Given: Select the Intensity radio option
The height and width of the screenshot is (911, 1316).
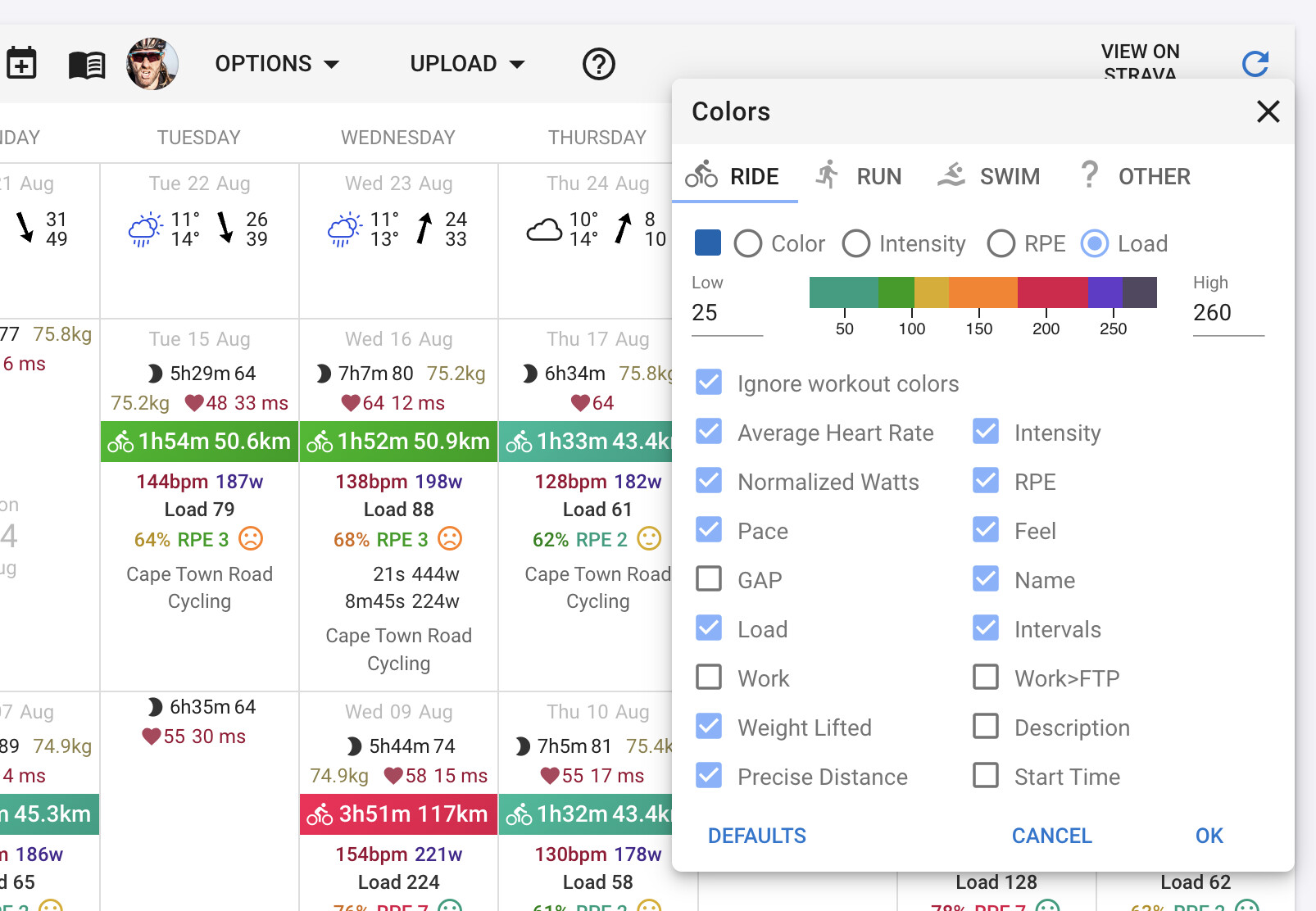Looking at the screenshot, I should click(856, 243).
